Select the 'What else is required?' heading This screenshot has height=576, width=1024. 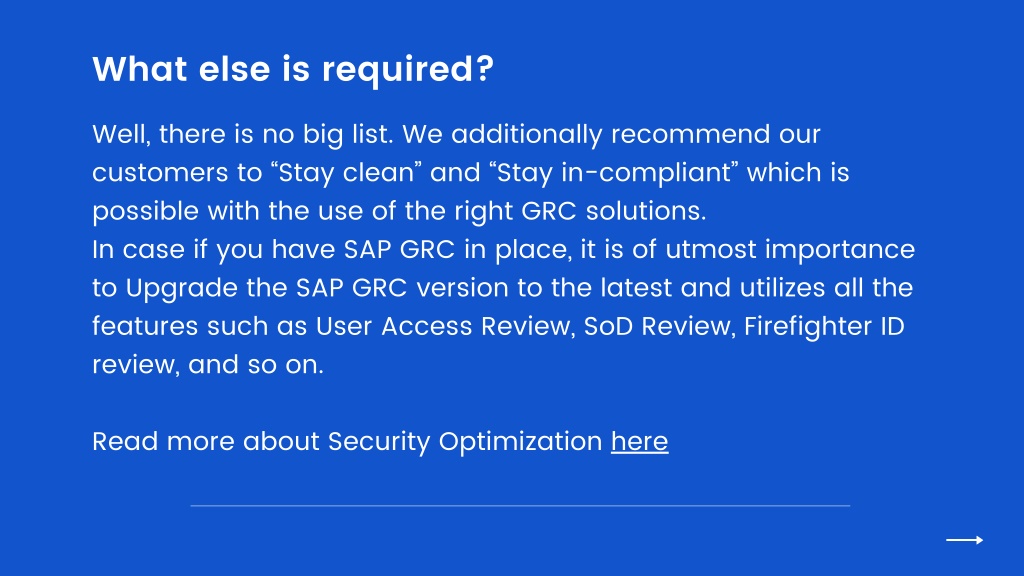point(293,69)
